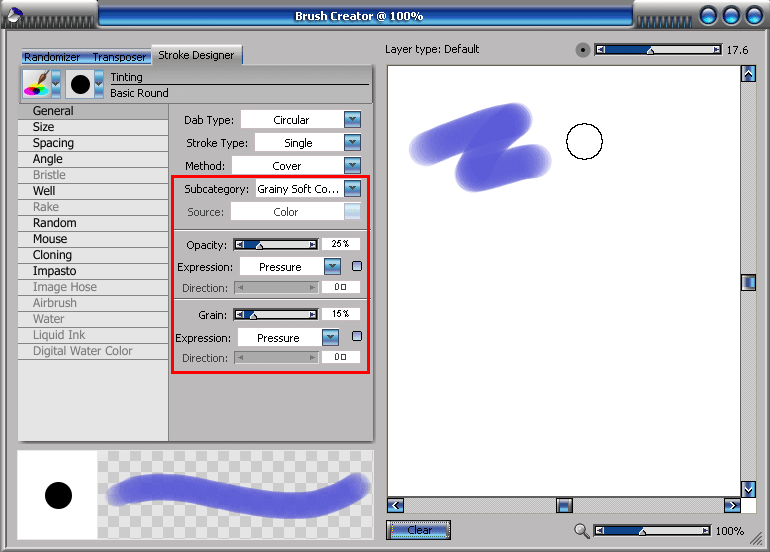This screenshot has width=770, height=552.
Task: Click the Layer type: Default label
Action: [432, 49]
